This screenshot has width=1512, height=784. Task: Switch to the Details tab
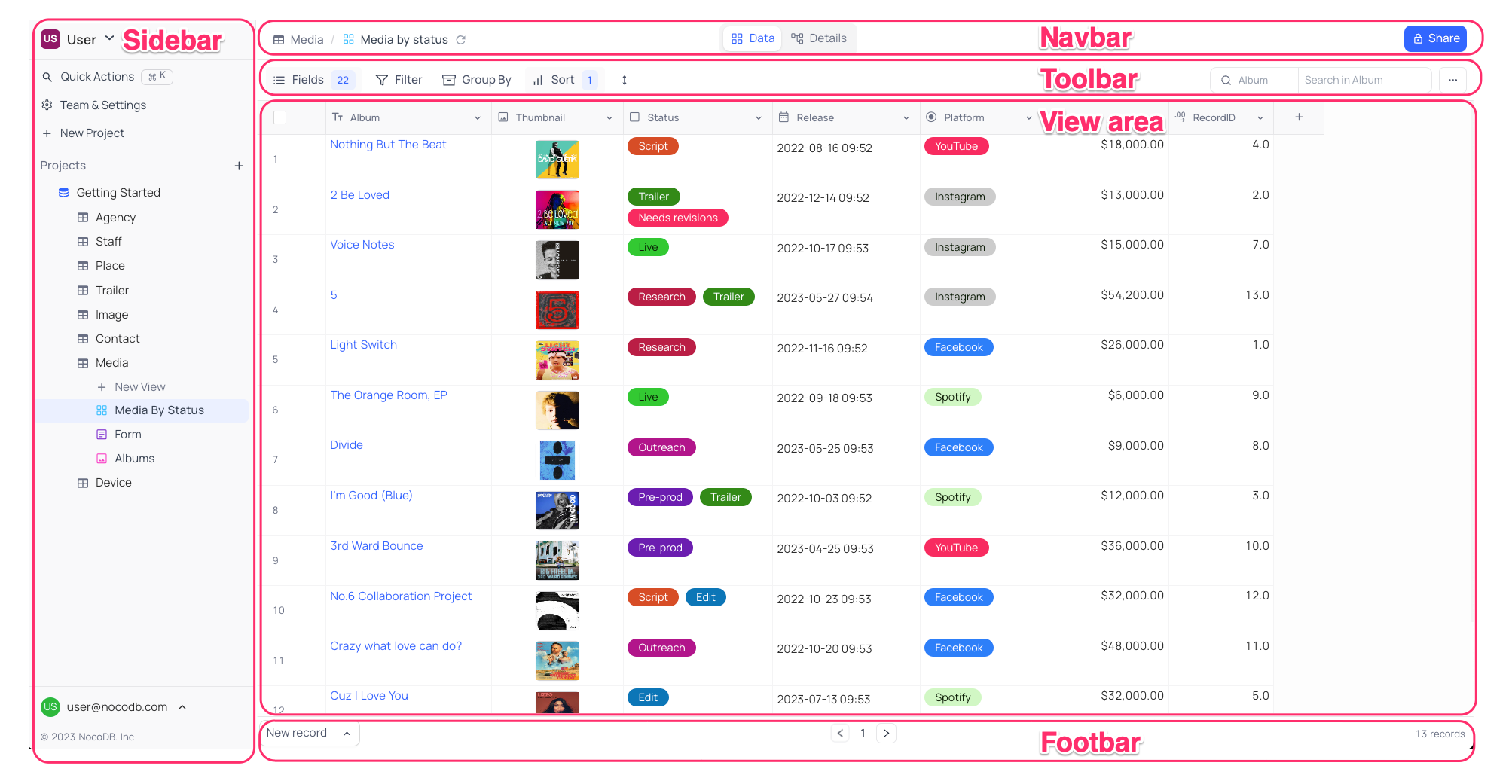[819, 38]
